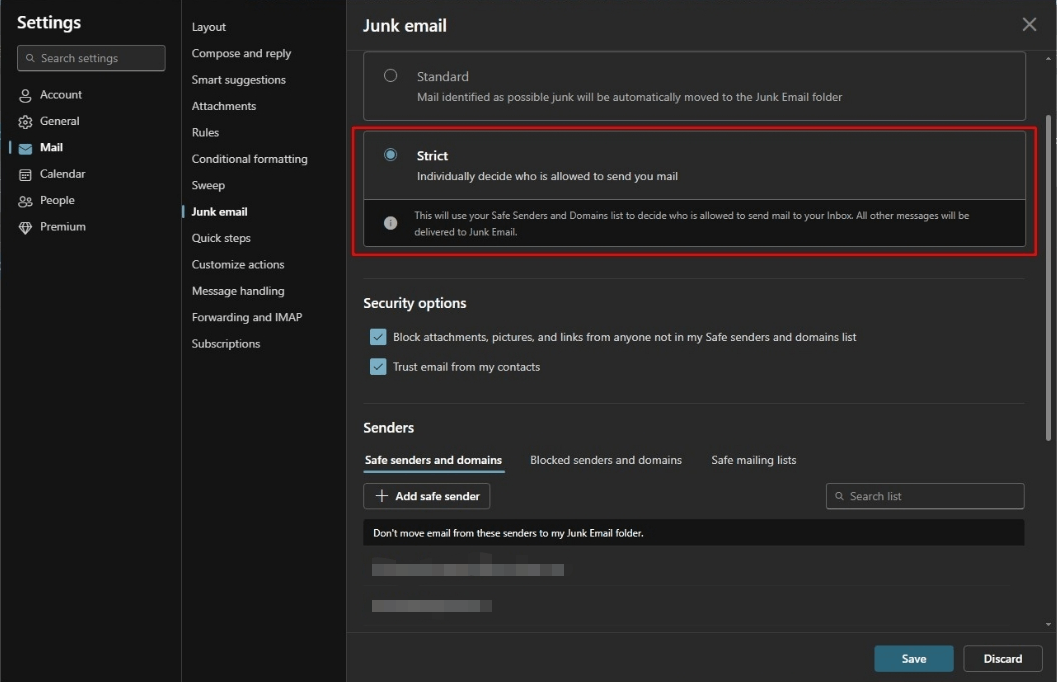Go to Calendar settings category
The image size is (1057, 682).
(62, 174)
